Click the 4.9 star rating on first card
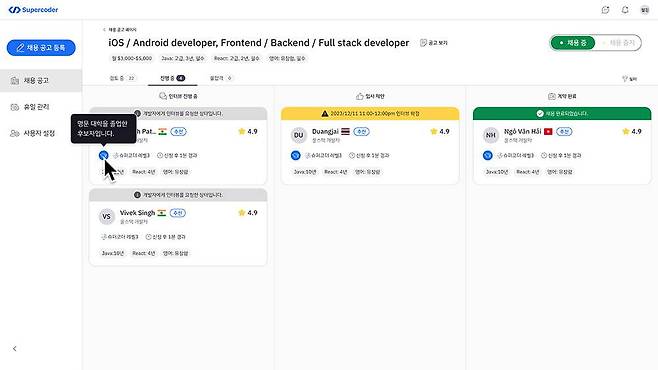 pos(248,131)
